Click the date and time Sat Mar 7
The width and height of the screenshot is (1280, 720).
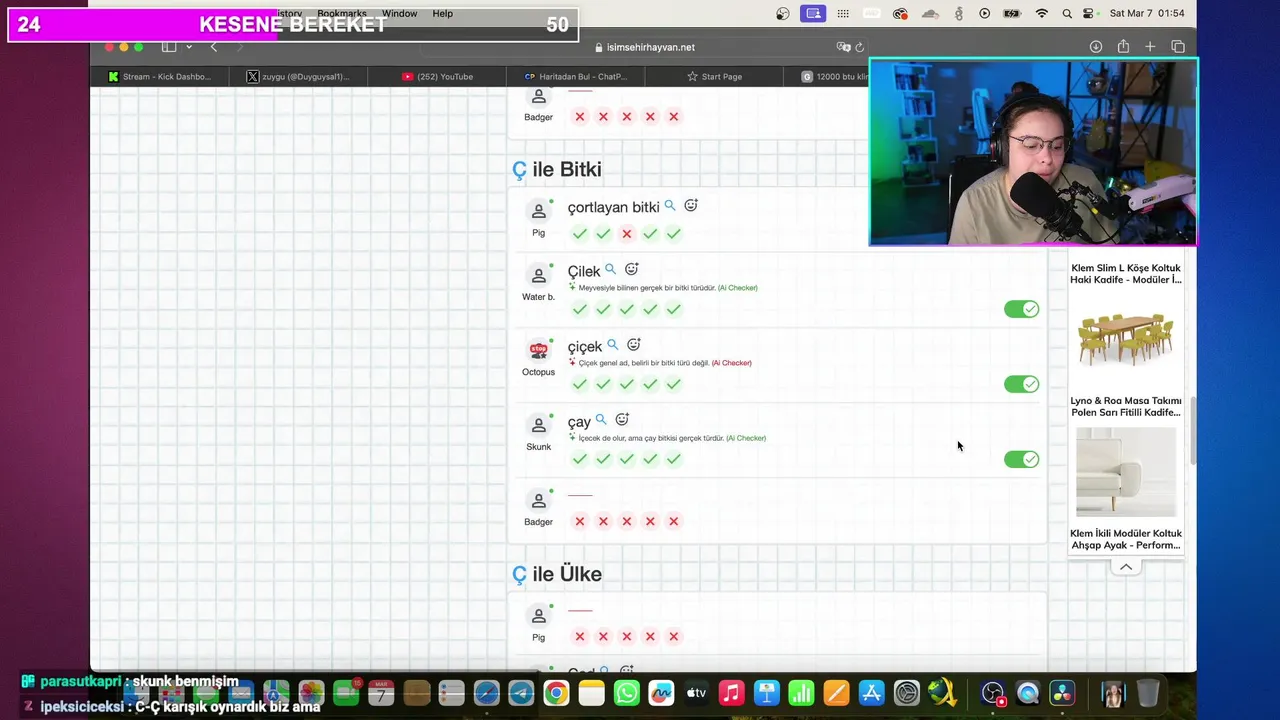coord(1148,14)
